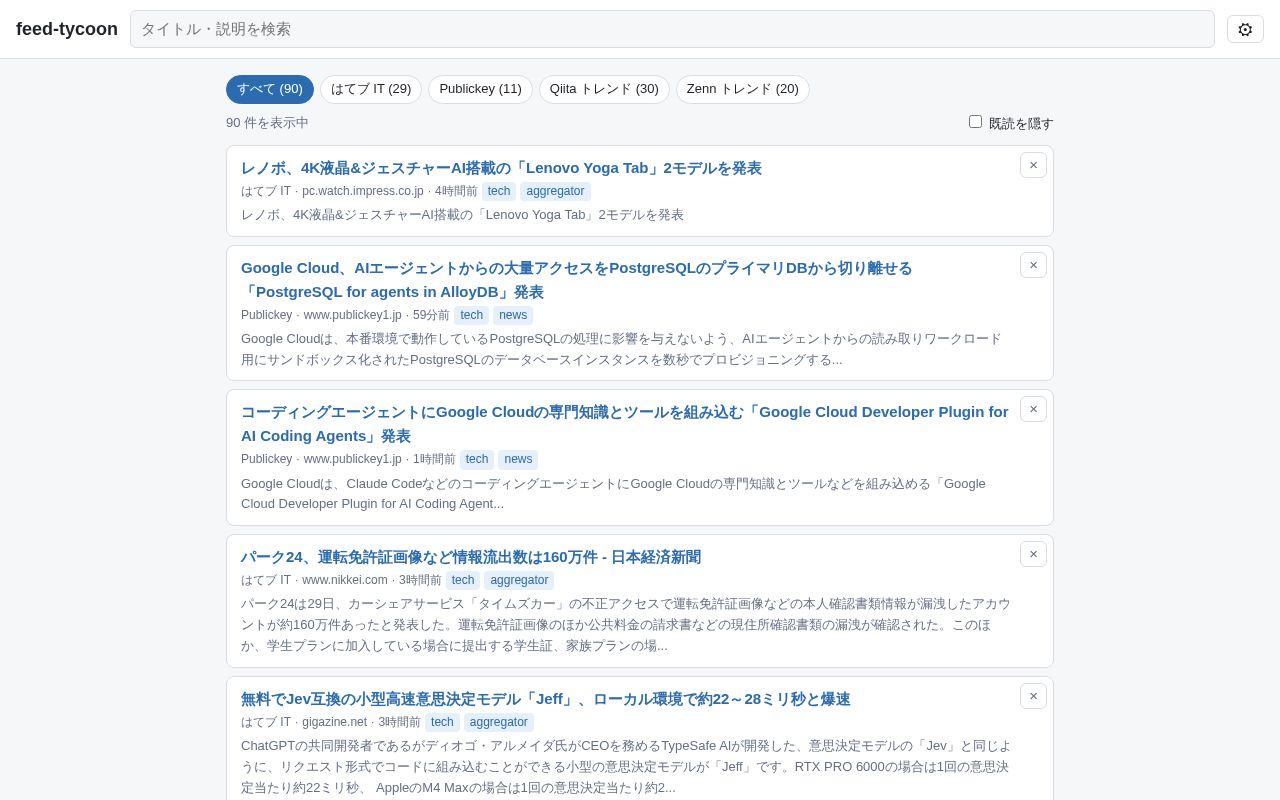This screenshot has height=800, width=1280.
Task: Click news tag on PostgreSQL article
Action: pyautogui.click(x=513, y=315)
